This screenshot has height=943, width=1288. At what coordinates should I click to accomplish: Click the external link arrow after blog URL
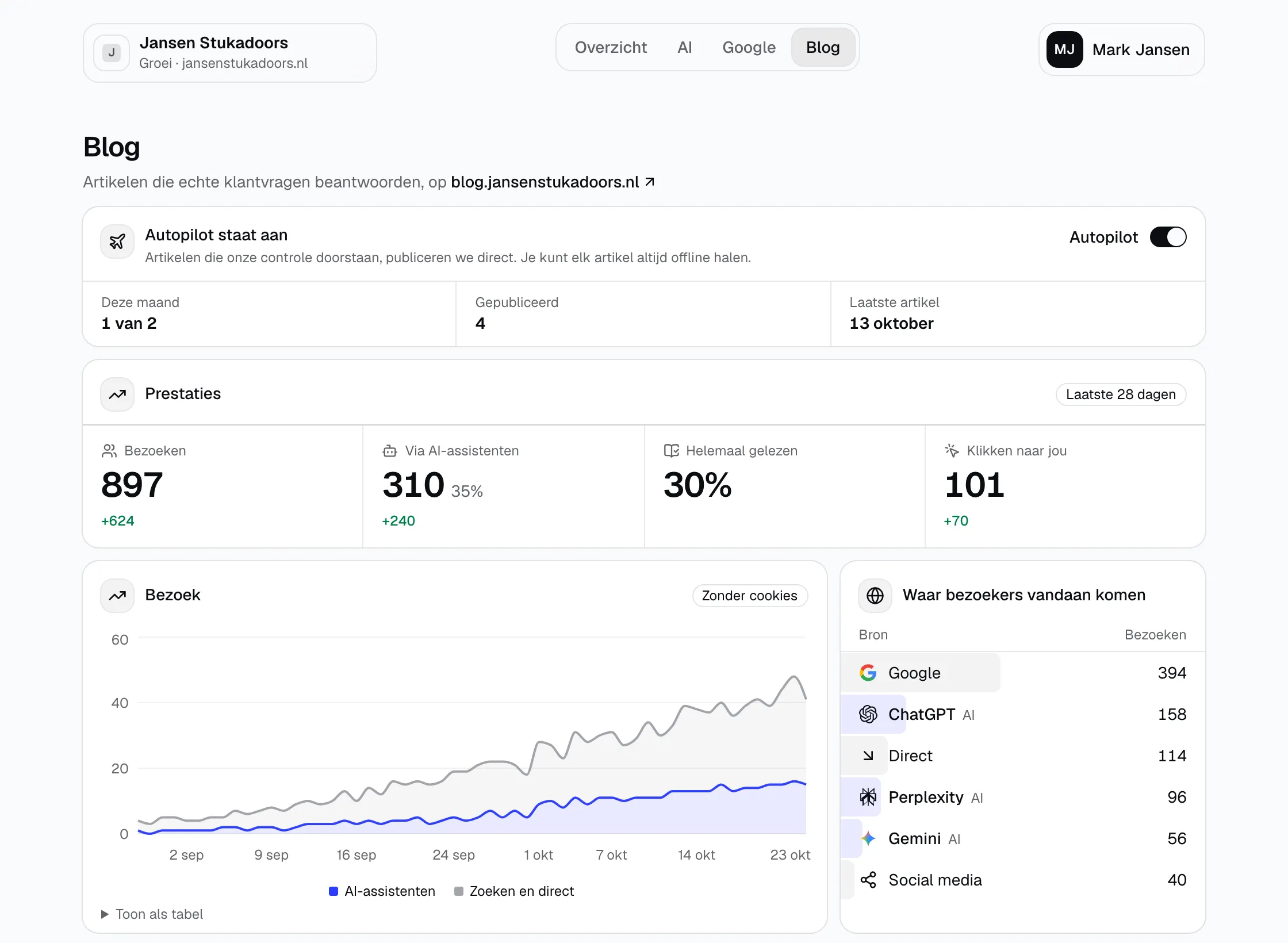pyautogui.click(x=650, y=182)
